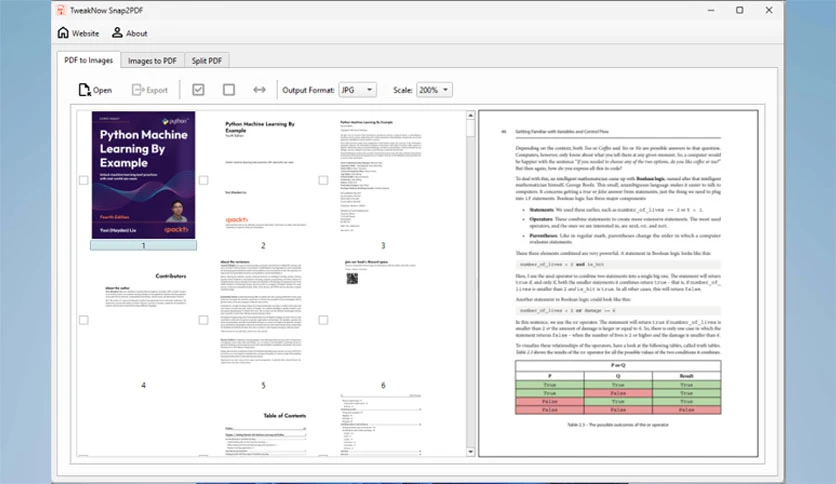This screenshot has height=484, width=836.
Task: Click the Export button
Action: pyautogui.click(x=150, y=90)
